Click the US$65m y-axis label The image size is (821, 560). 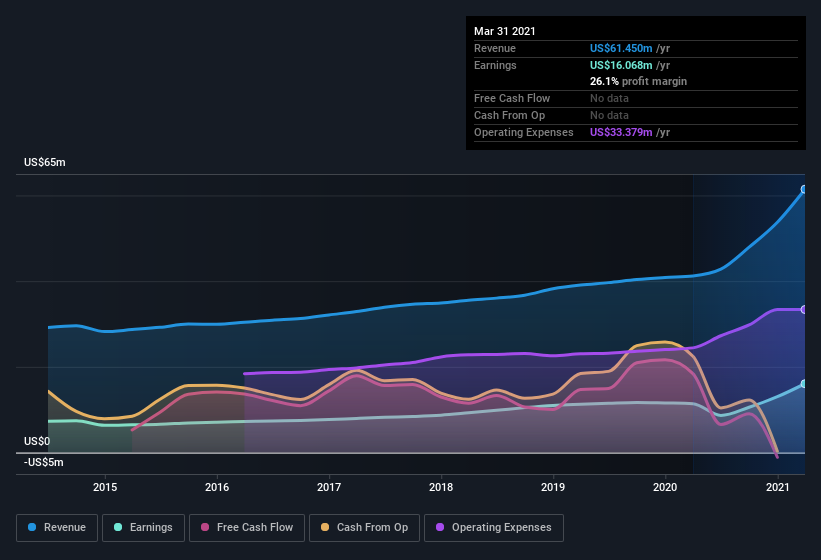(x=45, y=162)
